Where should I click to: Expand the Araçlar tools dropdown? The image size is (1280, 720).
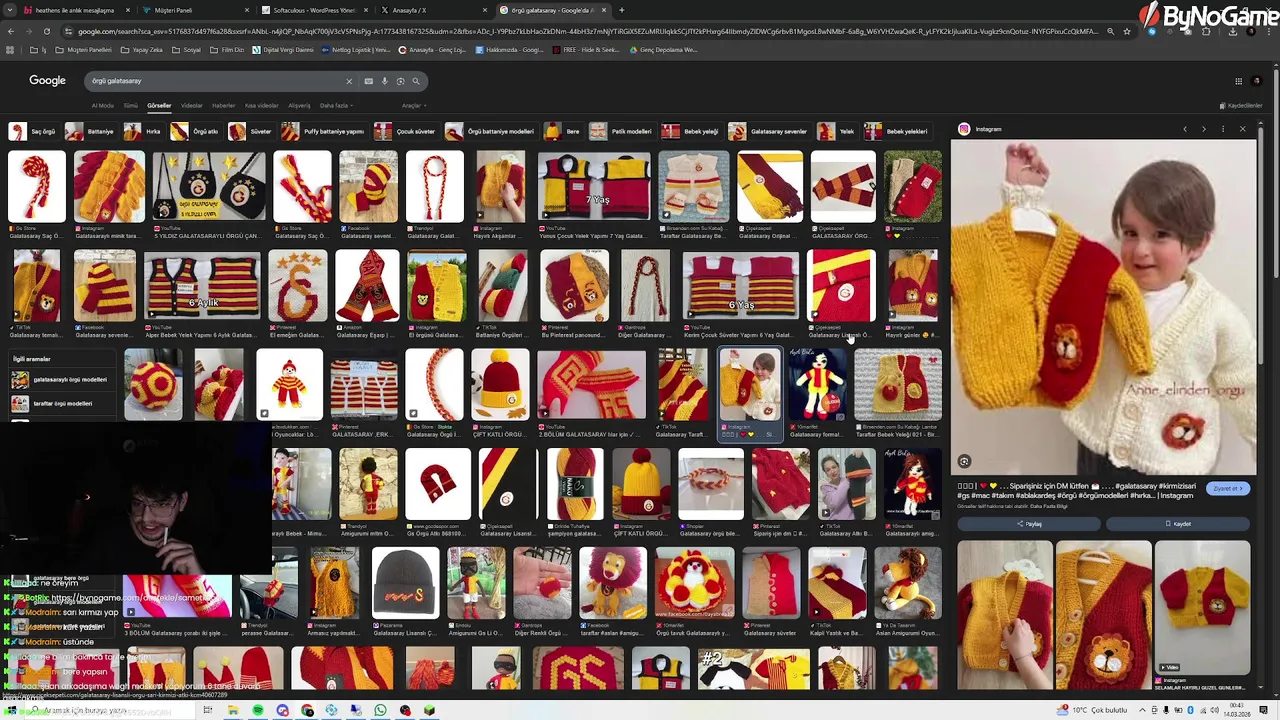click(414, 105)
